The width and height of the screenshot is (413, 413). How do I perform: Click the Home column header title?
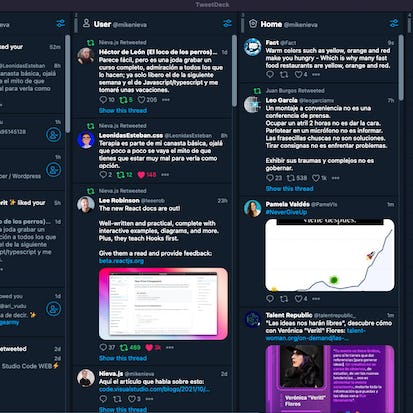pos(271,24)
